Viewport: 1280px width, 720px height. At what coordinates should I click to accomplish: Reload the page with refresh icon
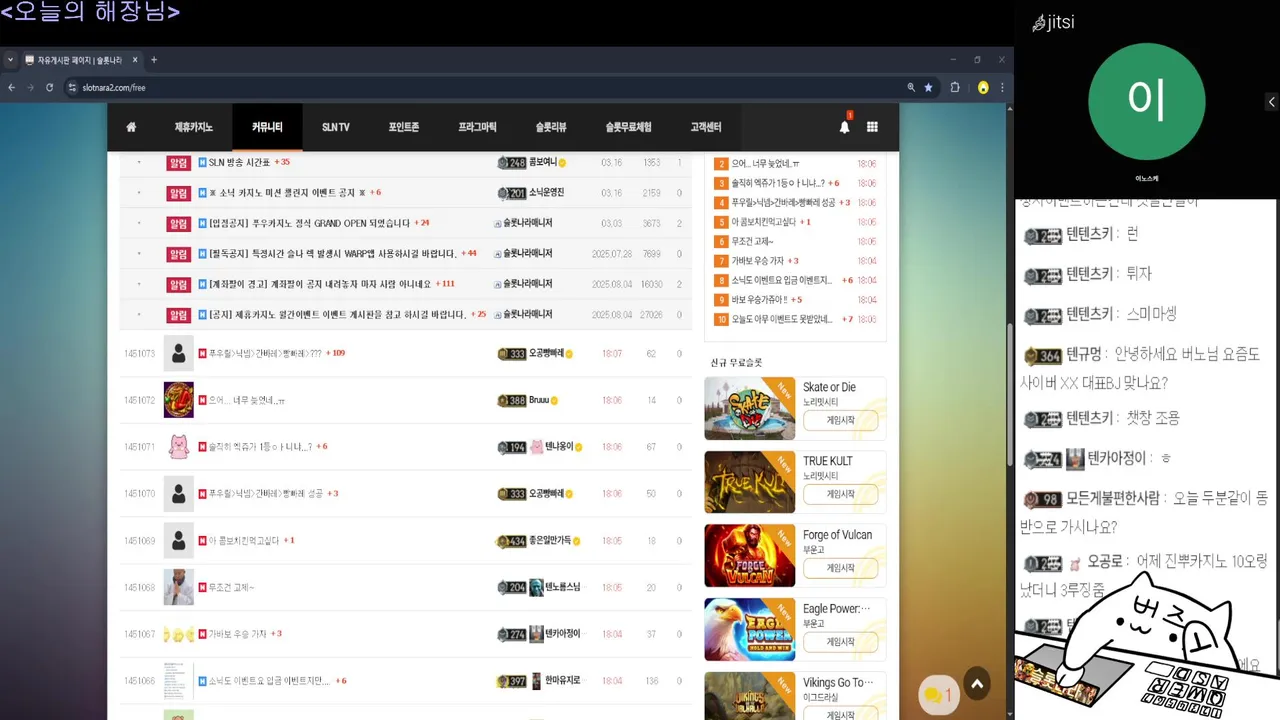(x=49, y=88)
